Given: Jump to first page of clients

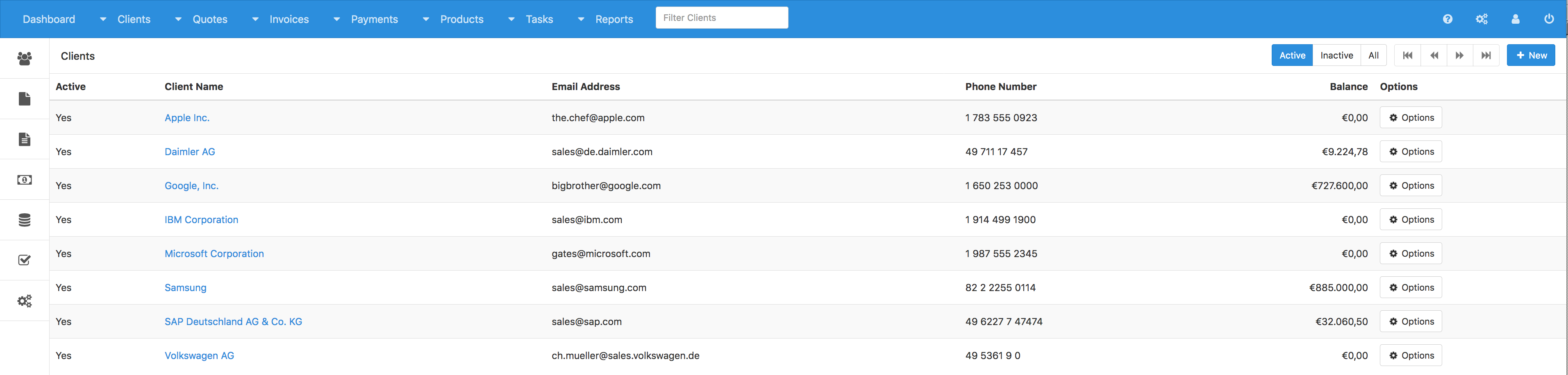Looking at the screenshot, I should point(1407,55).
